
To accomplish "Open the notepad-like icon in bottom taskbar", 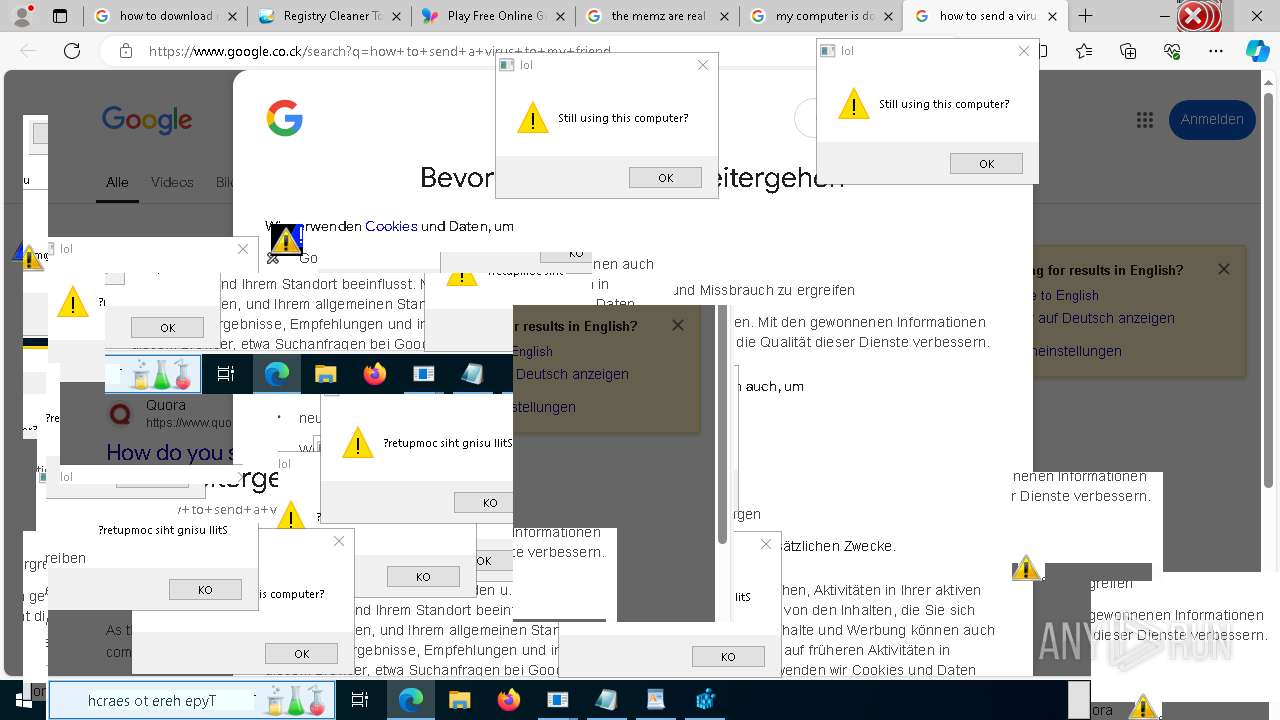I will 606,701.
